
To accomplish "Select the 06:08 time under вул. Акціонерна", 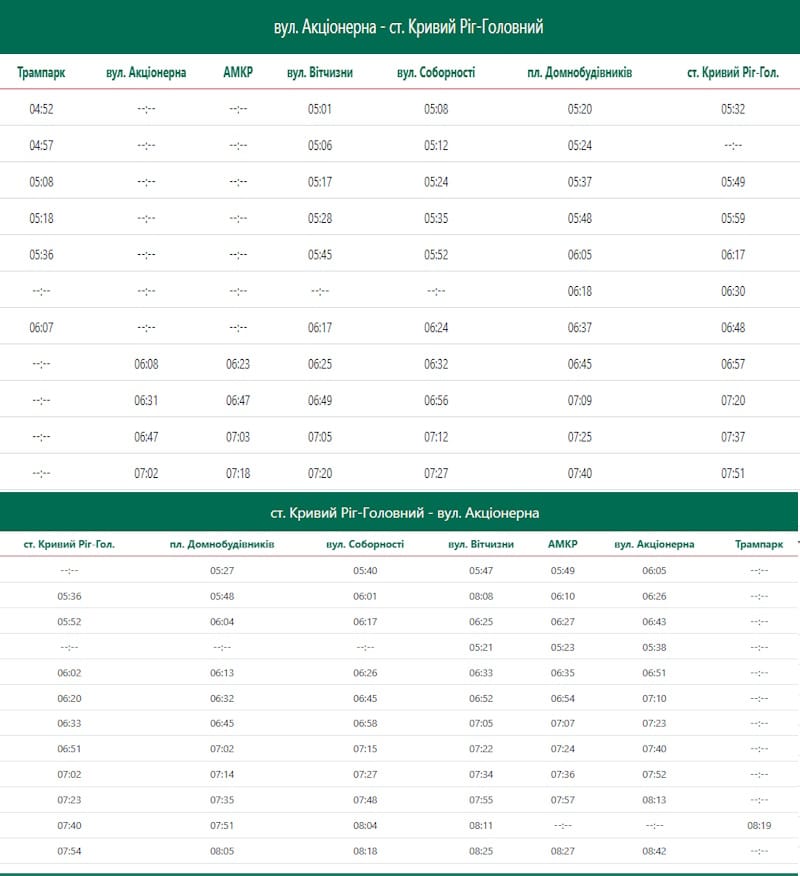I will click(x=146, y=364).
